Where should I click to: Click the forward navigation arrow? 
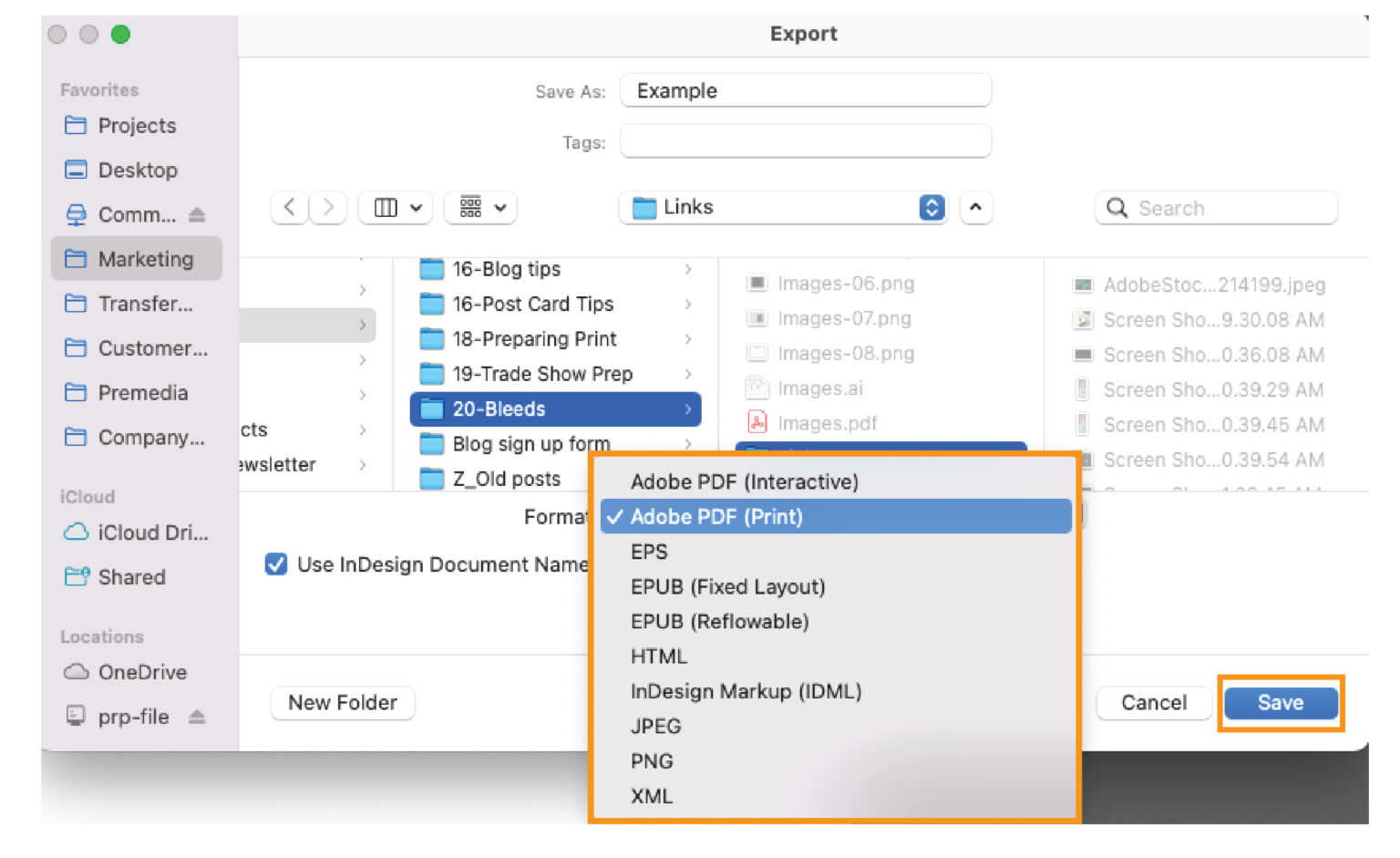328,208
